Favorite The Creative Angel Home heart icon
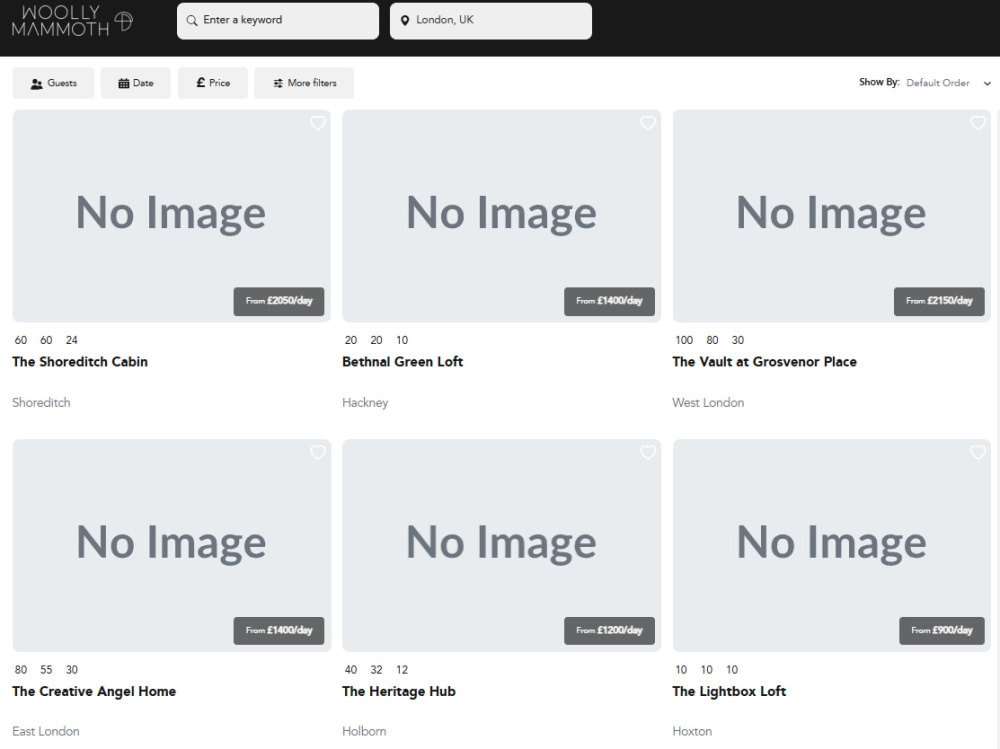The height and width of the screenshot is (749, 1000). point(318,452)
